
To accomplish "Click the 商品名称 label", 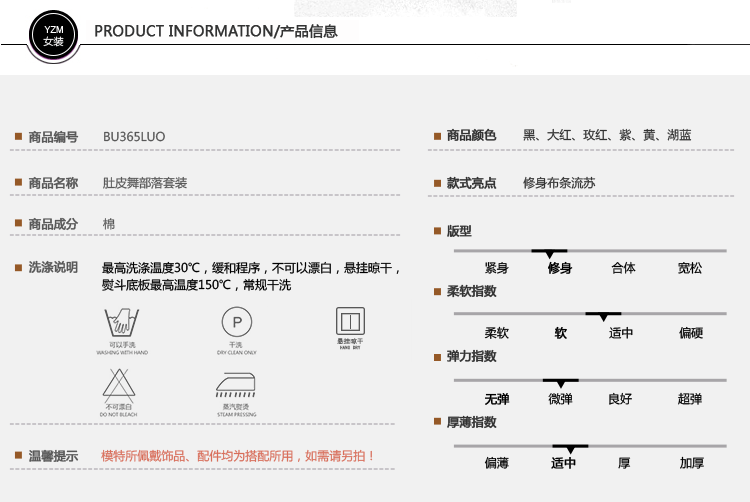I will (53, 183).
